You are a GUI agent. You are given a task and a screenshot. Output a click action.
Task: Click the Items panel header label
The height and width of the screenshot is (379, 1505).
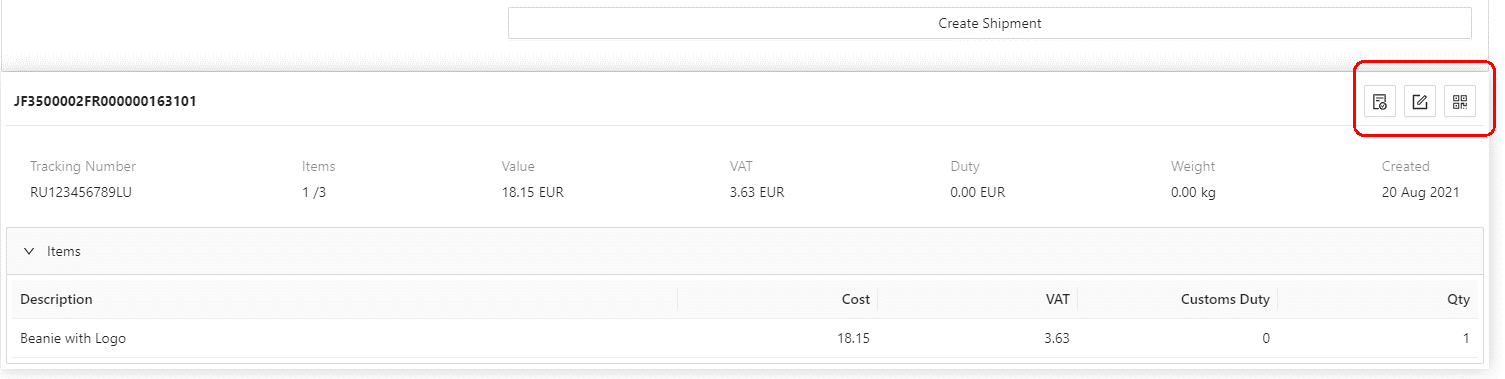(64, 252)
